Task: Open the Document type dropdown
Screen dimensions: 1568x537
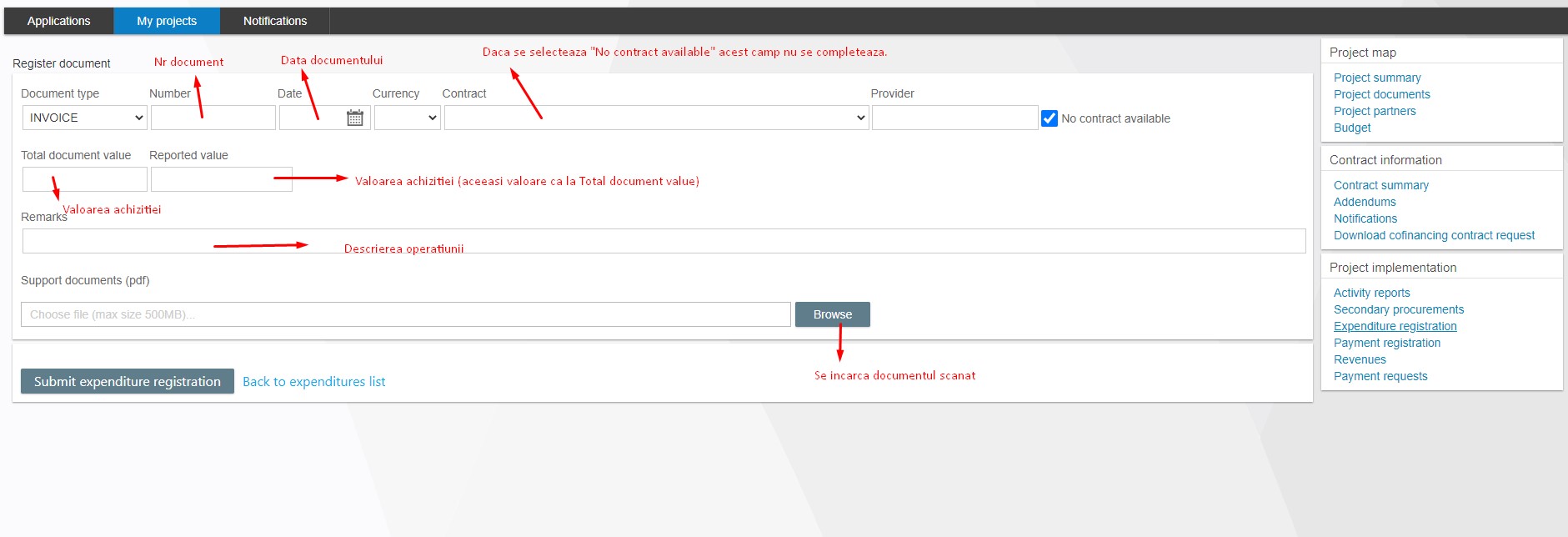Action: tap(84, 118)
